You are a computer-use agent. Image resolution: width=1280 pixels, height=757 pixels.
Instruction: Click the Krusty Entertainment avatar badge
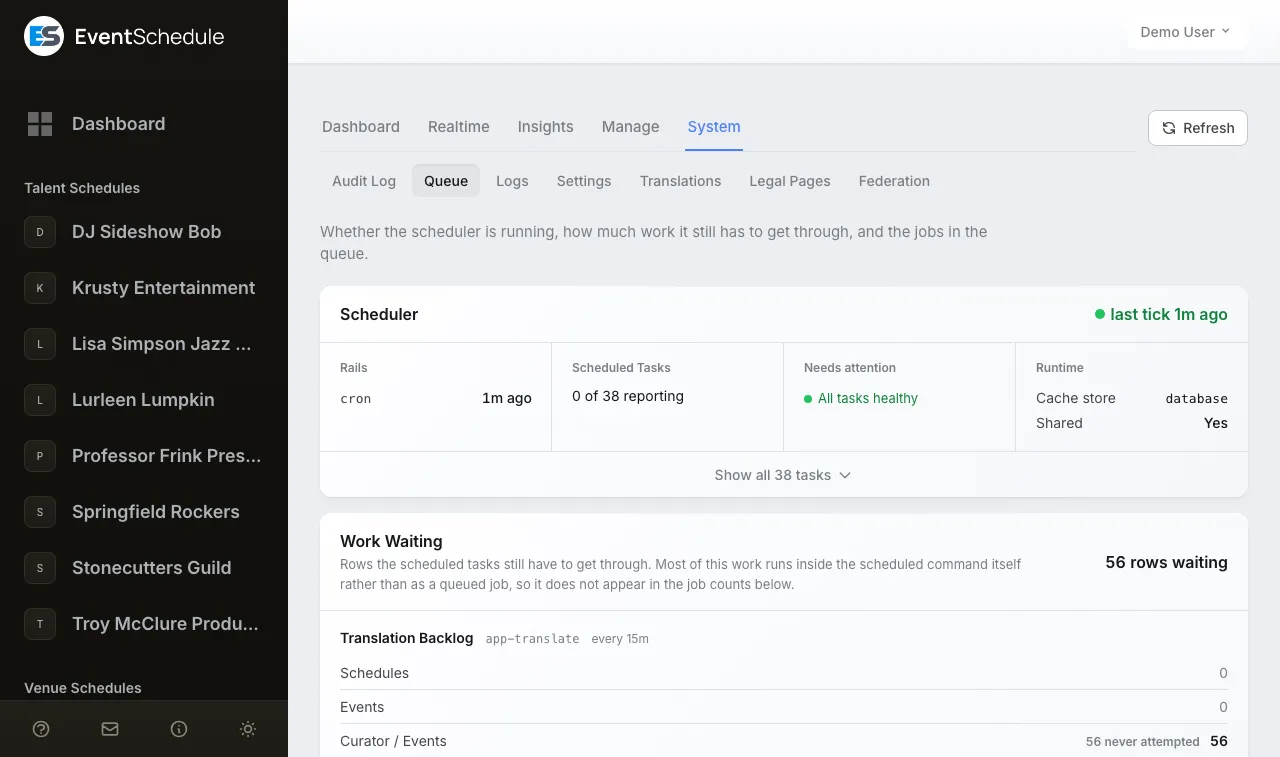point(40,288)
